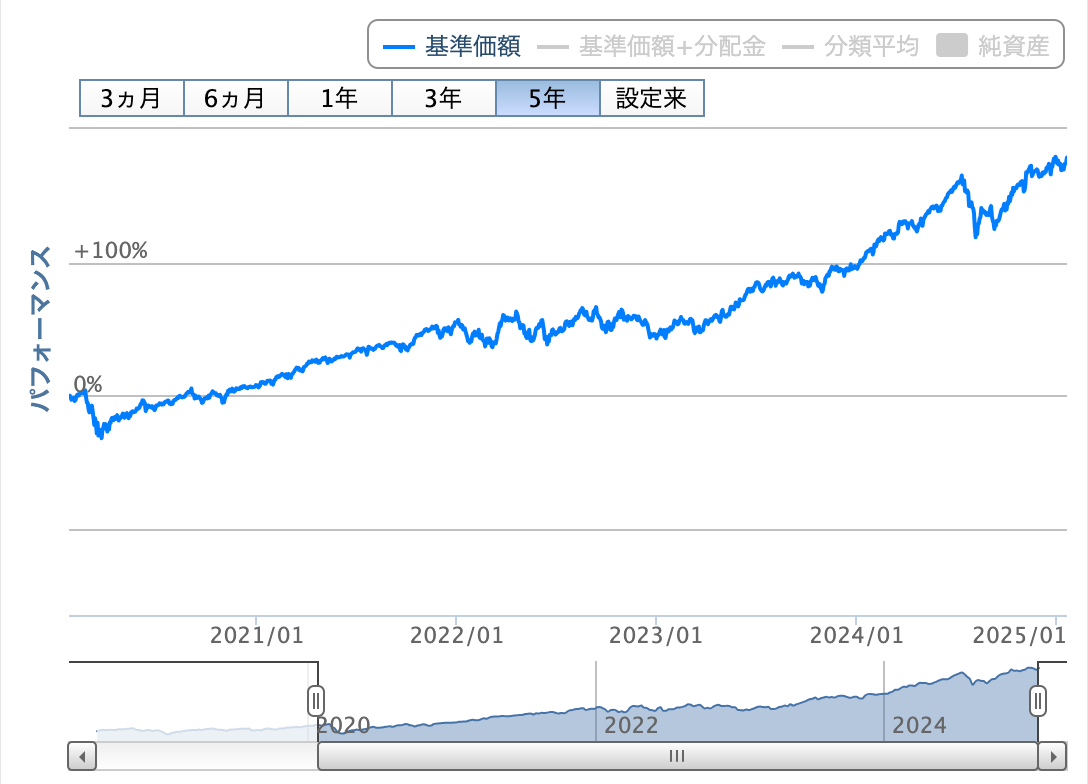Image resolution: width=1088 pixels, height=784 pixels.
Task: Show the 基準価額+分配金 series
Action: (652, 47)
